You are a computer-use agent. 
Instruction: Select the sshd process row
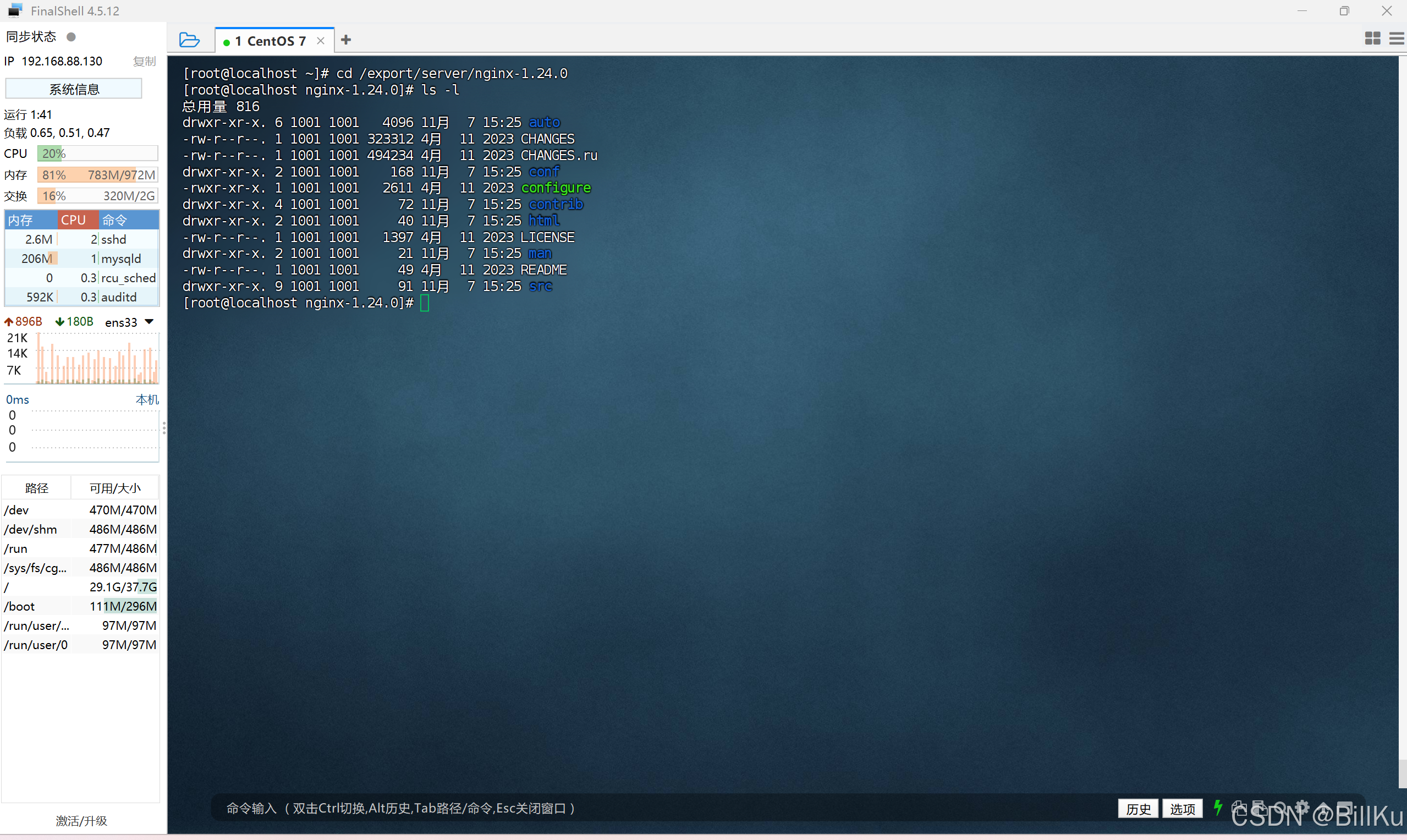tap(82, 239)
